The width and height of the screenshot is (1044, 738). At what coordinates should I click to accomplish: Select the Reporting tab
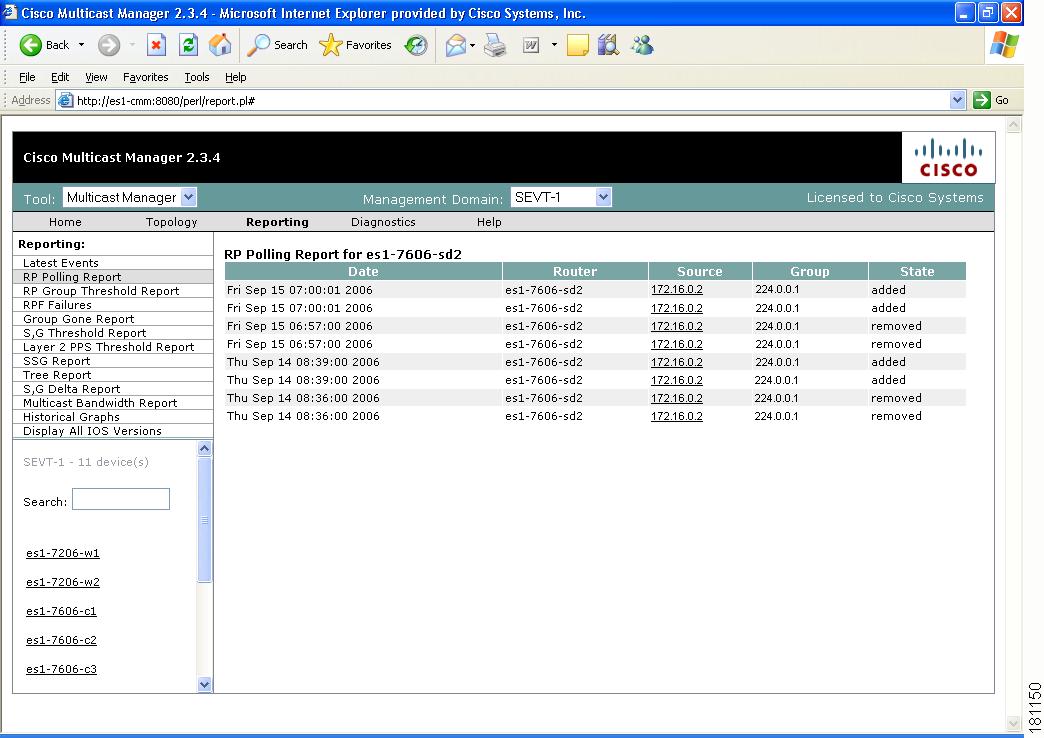coord(277,222)
